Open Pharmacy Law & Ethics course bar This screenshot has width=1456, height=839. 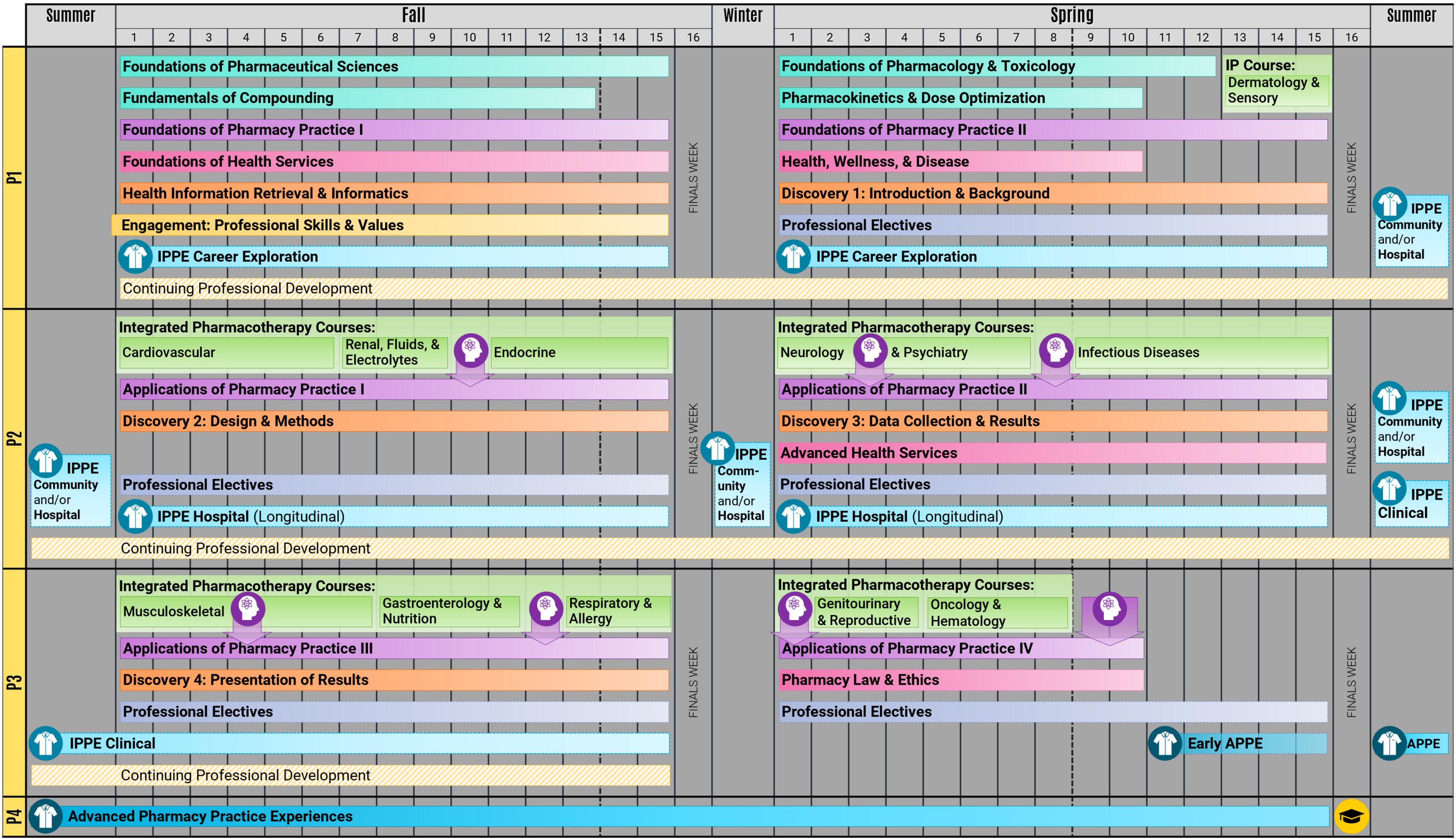click(961, 680)
